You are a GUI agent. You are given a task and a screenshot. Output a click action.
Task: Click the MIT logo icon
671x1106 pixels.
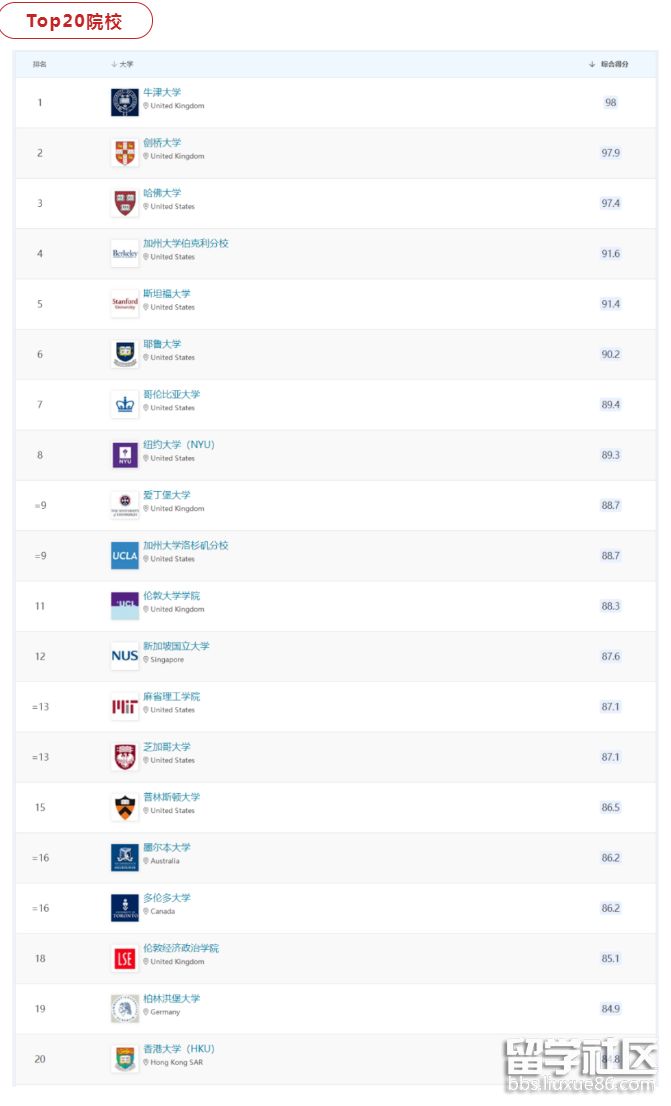coord(125,707)
